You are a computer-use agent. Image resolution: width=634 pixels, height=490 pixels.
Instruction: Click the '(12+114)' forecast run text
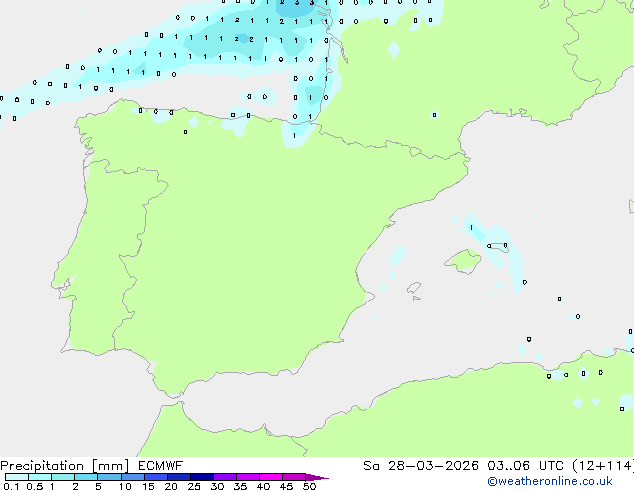pyautogui.click(x=603, y=466)
